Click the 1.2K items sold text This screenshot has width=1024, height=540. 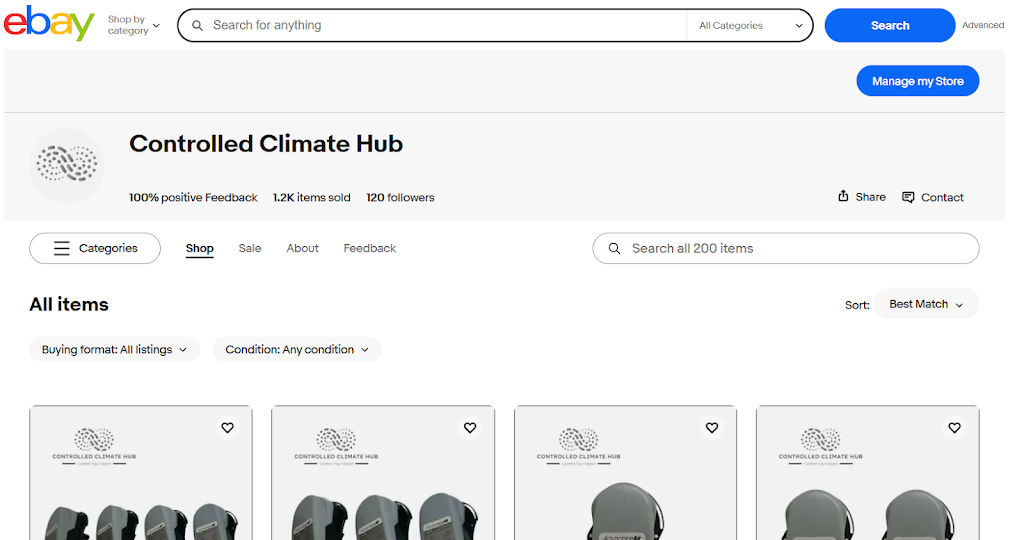tap(312, 197)
